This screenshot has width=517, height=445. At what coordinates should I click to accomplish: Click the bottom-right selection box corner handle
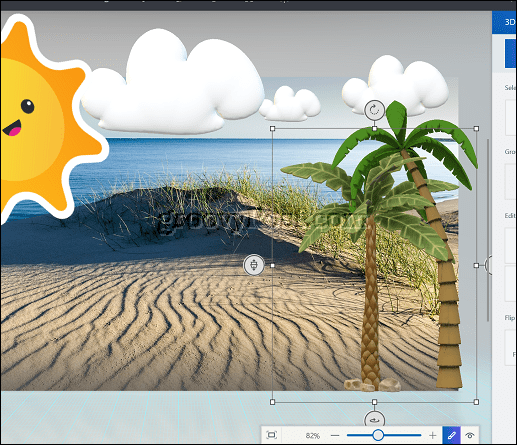point(476,402)
